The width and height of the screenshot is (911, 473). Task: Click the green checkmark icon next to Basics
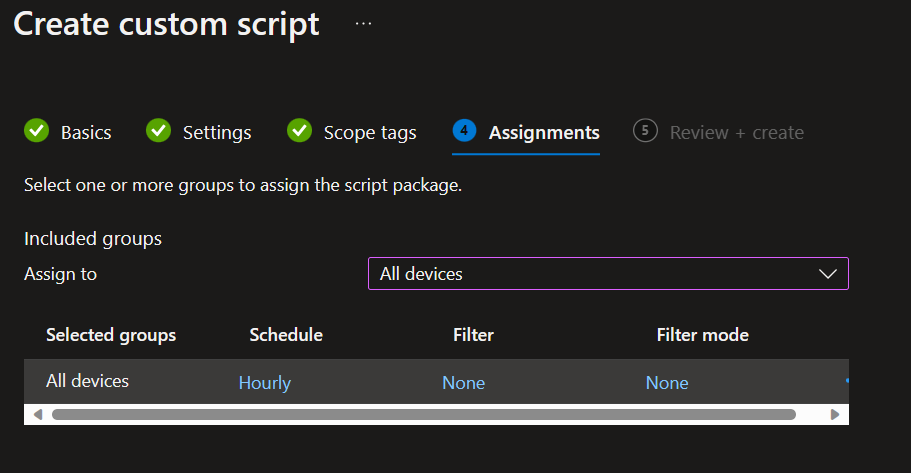click(36, 131)
